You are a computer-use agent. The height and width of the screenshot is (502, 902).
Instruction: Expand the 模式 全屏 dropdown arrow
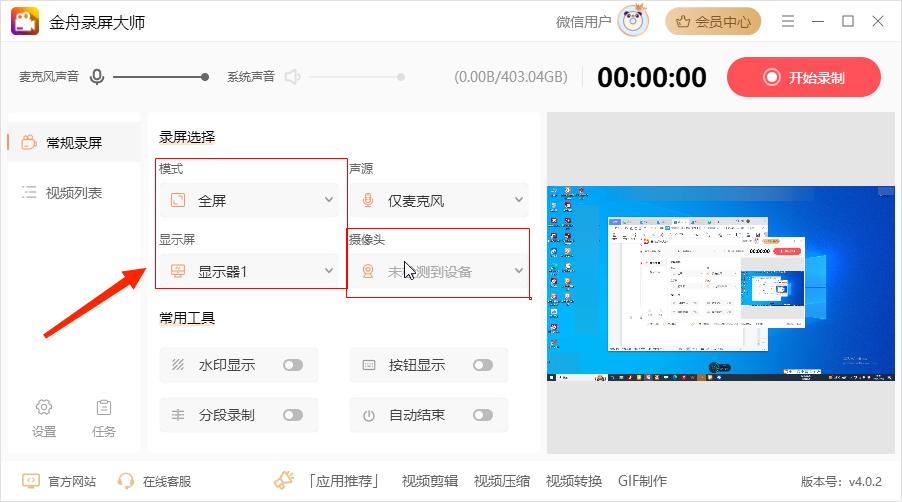click(x=329, y=200)
